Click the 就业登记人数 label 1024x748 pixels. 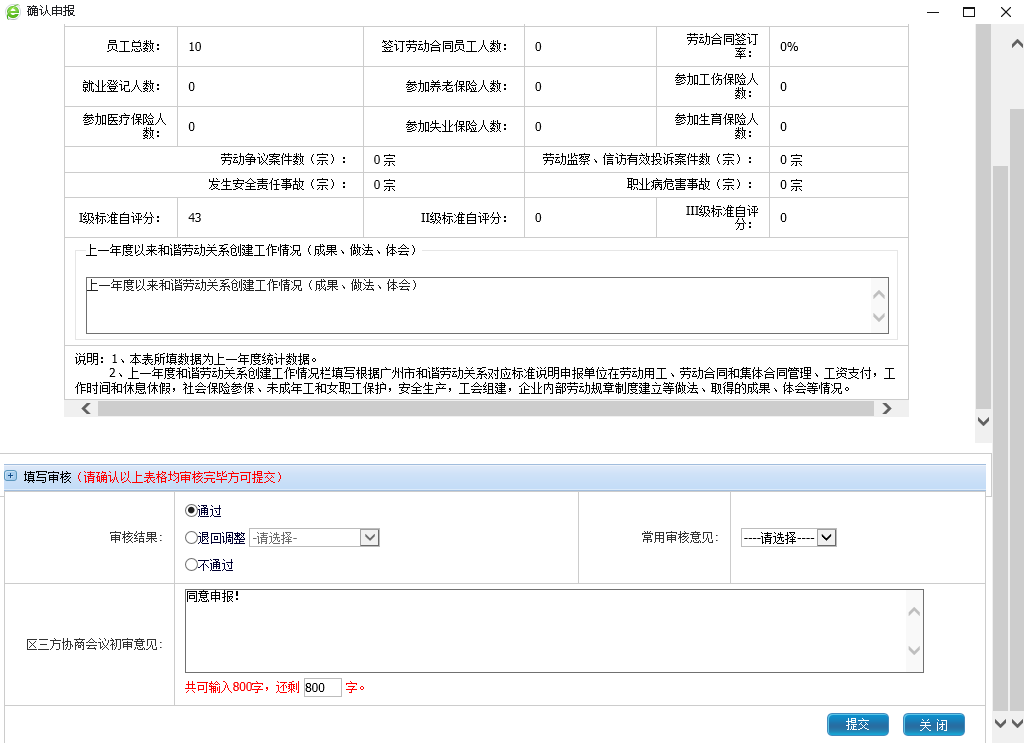click(x=121, y=86)
